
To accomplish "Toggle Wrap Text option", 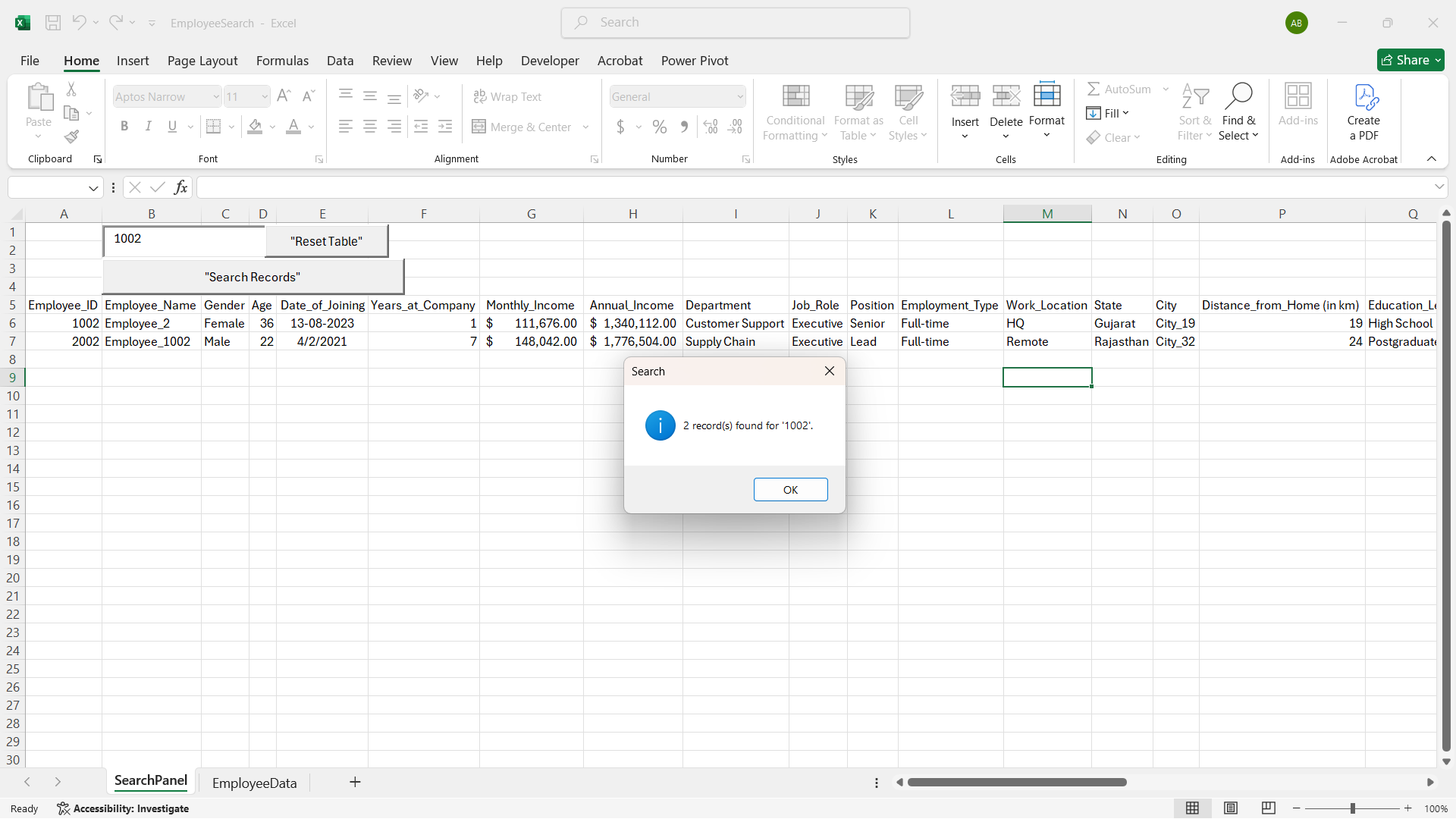I will (x=507, y=96).
